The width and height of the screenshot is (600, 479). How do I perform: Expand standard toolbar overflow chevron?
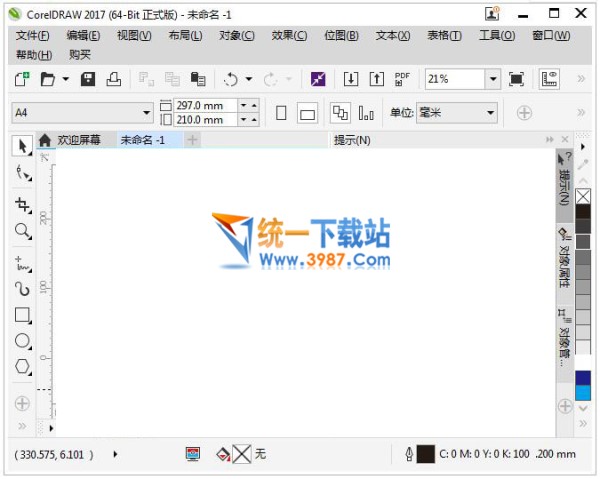(x=581, y=79)
